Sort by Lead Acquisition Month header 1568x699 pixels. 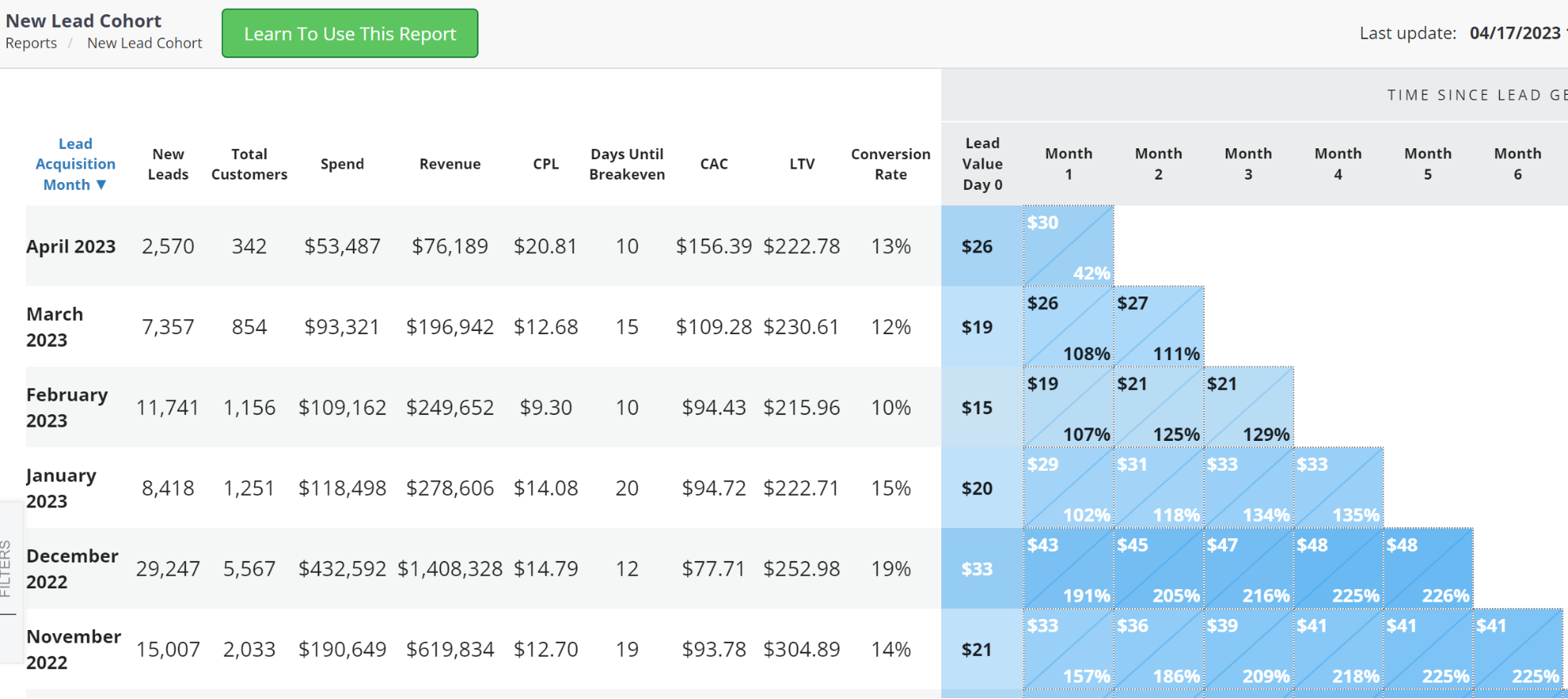pyautogui.click(x=75, y=164)
